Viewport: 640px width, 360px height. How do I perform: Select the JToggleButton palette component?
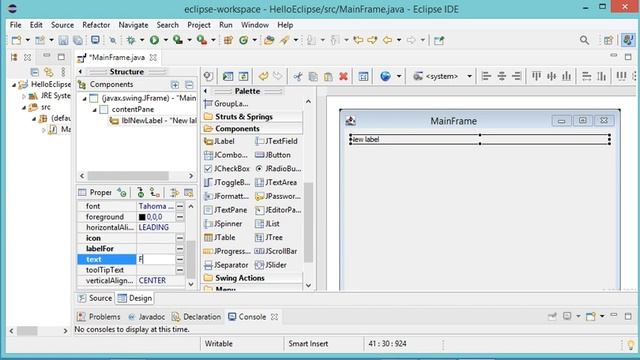227,182
